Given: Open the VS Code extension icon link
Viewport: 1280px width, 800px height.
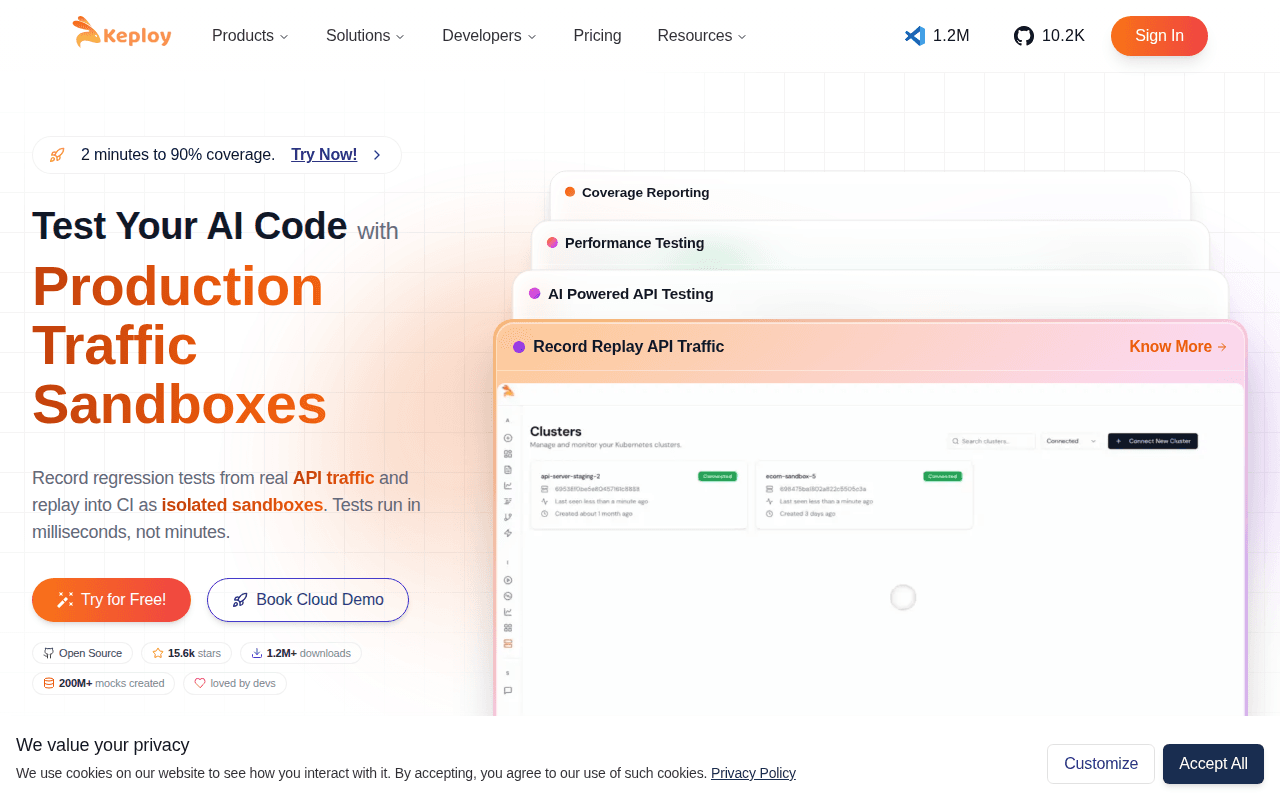Looking at the screenshot, I should pyautogui.click(x=915, y=36).
